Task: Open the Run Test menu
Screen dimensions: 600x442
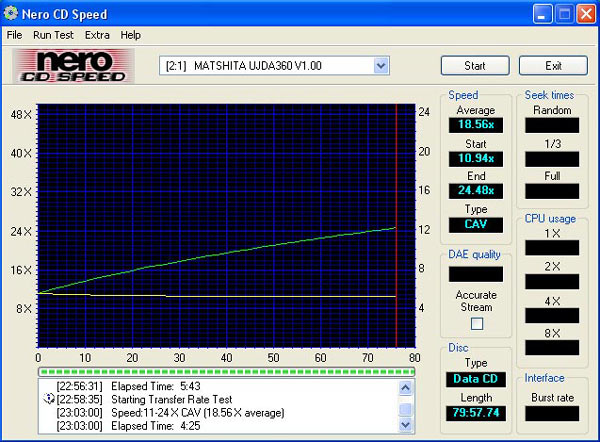Action: coord(52,35)
